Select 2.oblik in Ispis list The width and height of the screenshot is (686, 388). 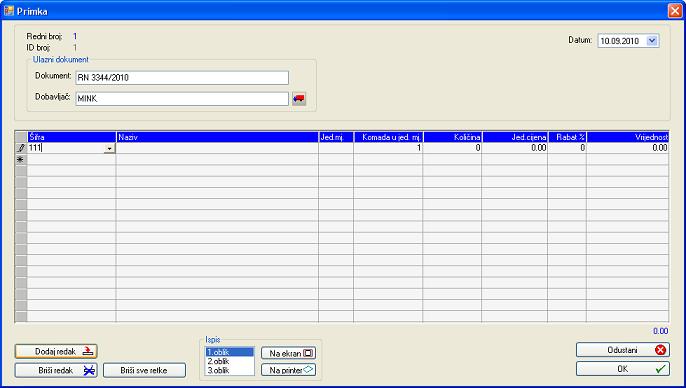click(230, 361)
